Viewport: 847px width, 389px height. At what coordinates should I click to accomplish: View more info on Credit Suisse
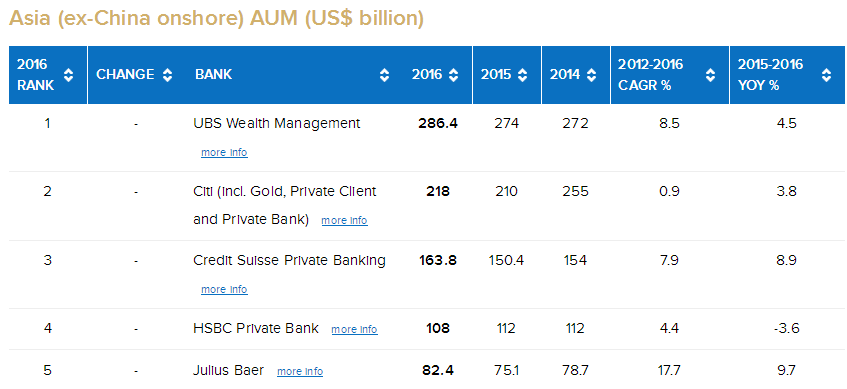pyautogui.click(x=224, y=289)
